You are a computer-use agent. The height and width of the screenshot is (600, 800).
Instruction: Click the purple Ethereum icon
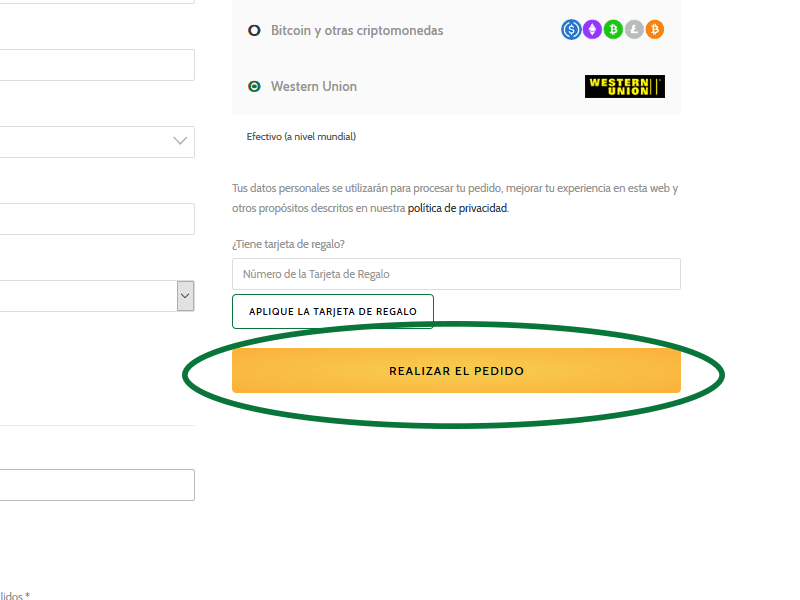click(x=591, y=30)
